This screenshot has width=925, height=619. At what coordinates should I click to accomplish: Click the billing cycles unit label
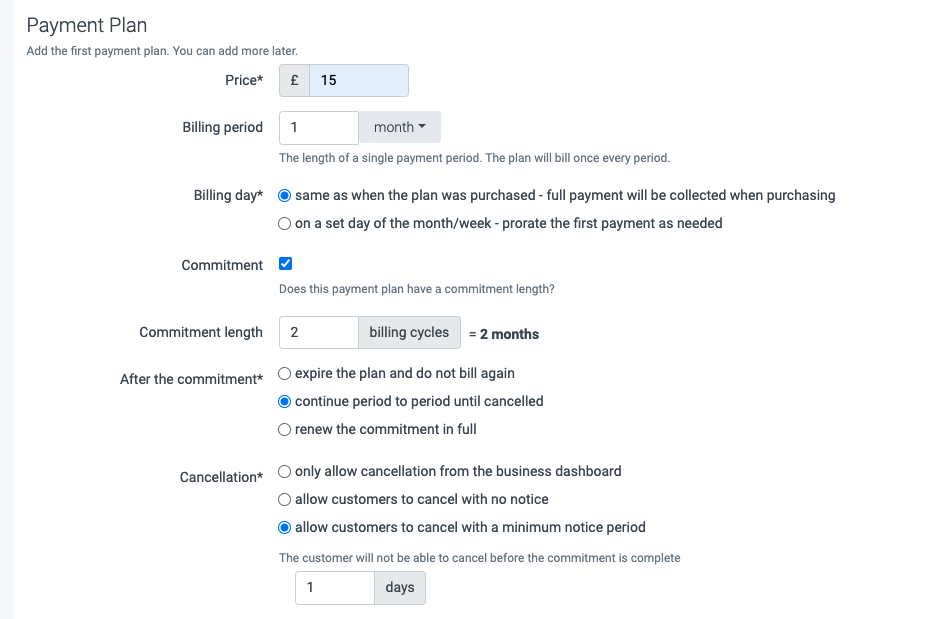point(409,332)
